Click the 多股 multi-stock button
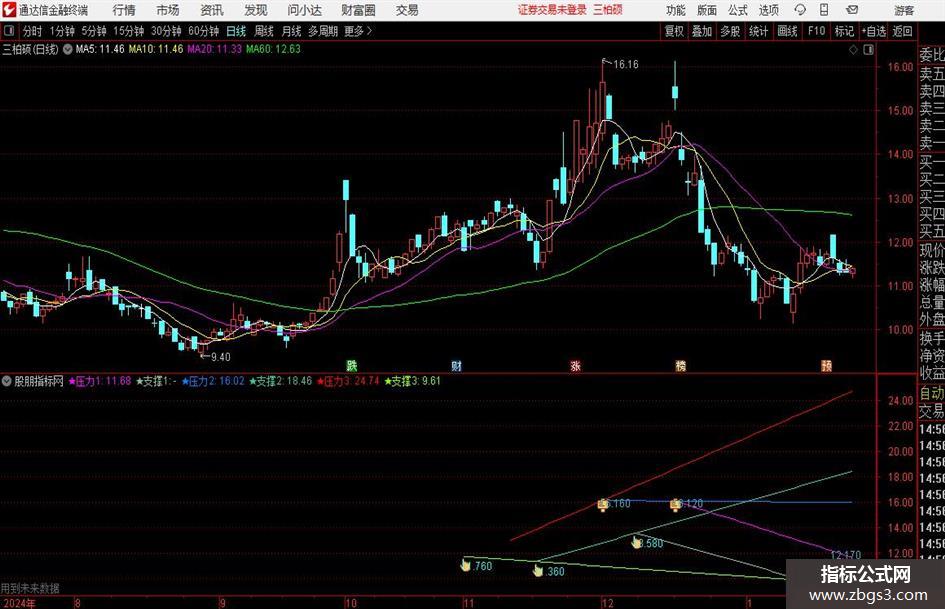Viewport: 945px width, 609px height. (x=730, y=31)
